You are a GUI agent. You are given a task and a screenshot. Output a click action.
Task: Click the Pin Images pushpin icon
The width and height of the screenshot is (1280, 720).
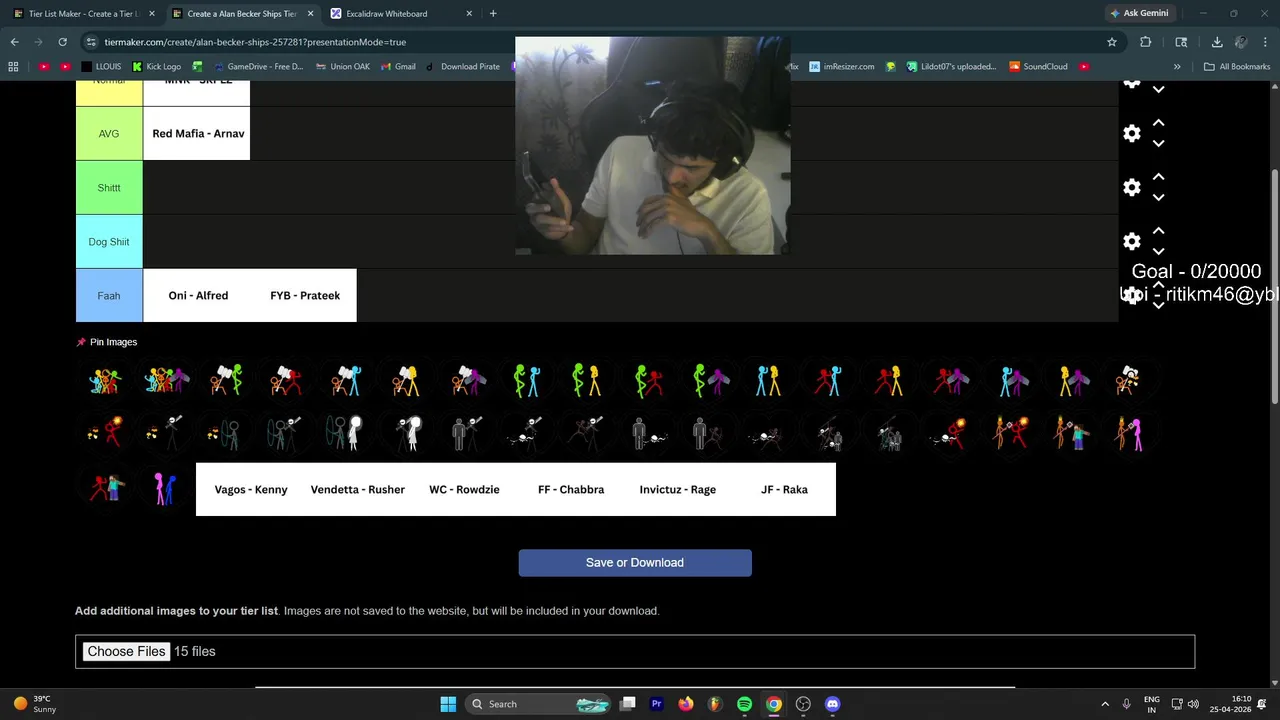[x=81, y=342]
